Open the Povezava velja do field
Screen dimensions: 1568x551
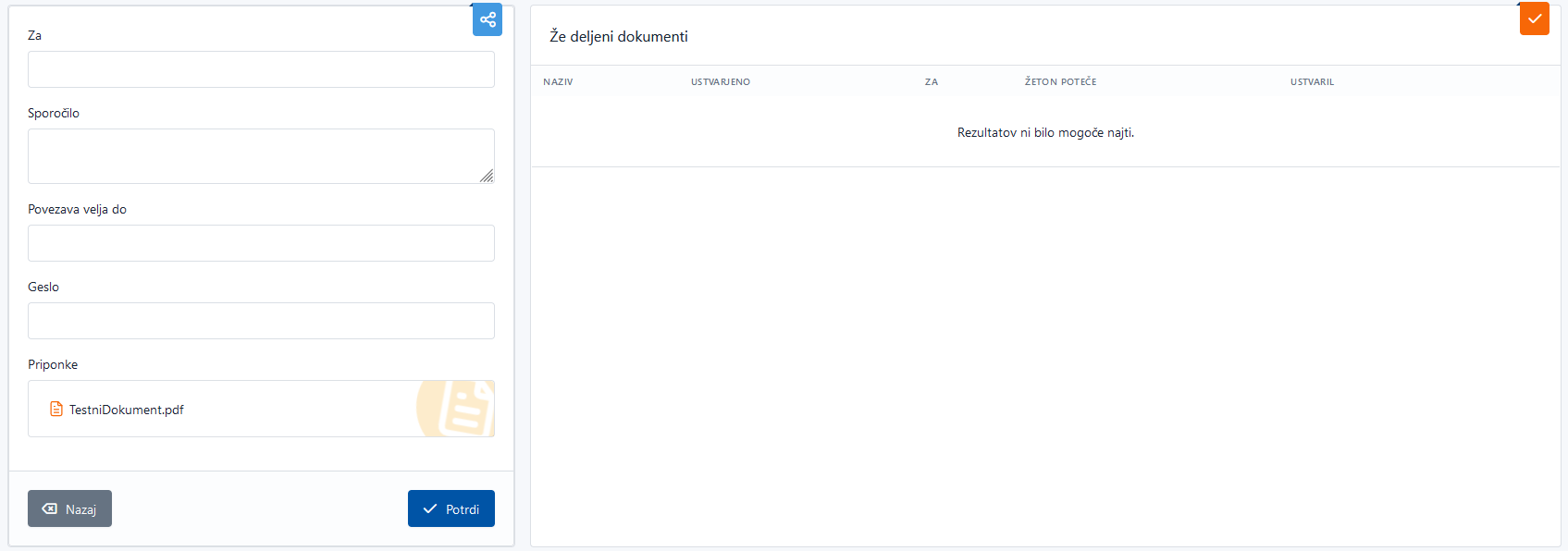261,243
